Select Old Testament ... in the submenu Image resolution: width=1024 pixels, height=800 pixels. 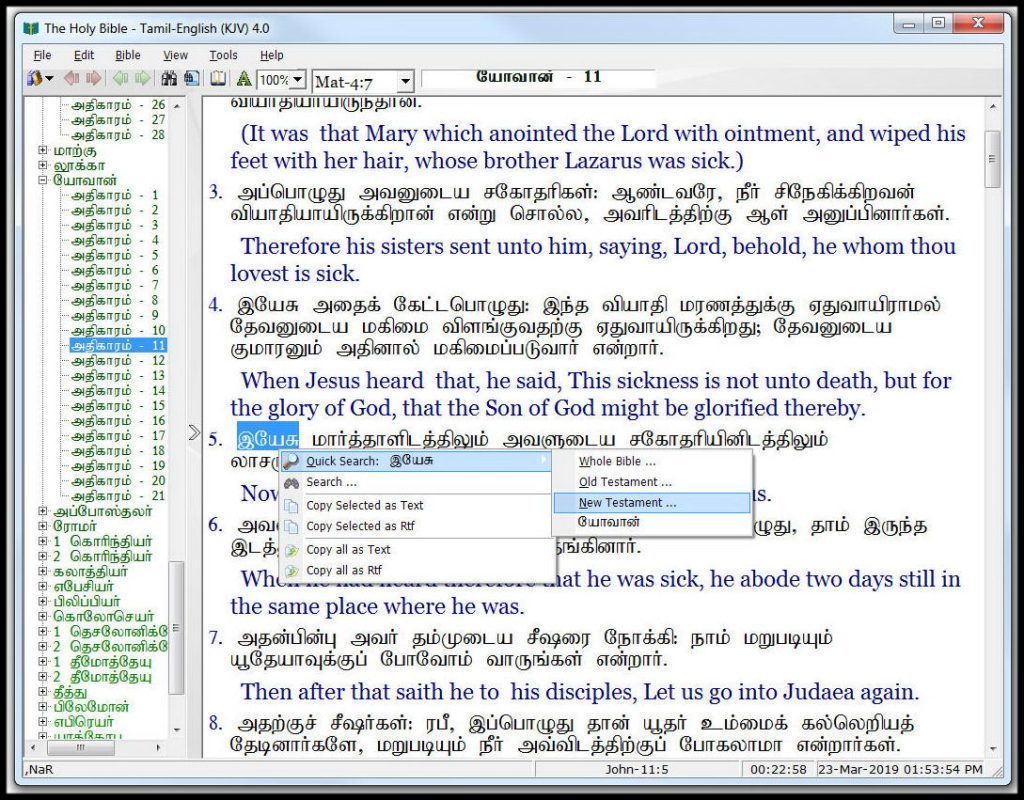tap(652, 482)
